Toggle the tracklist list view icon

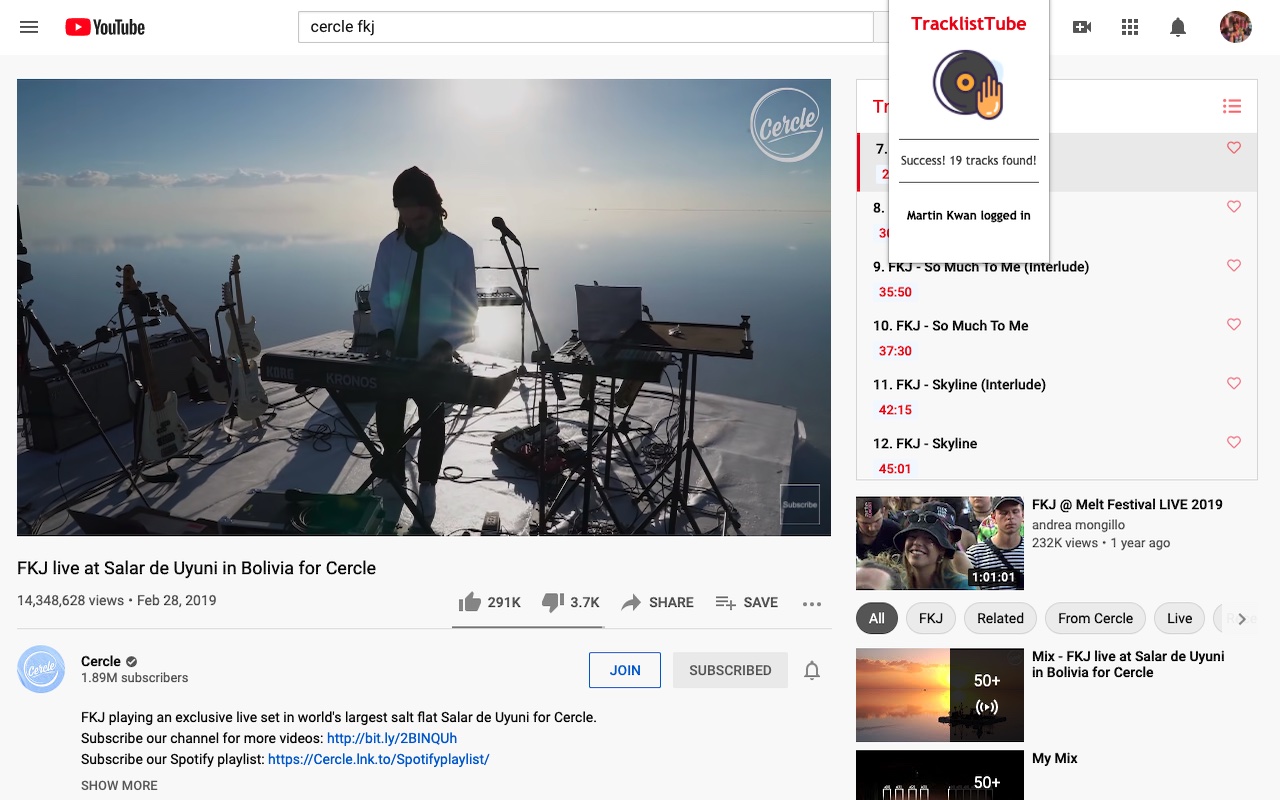(1232, 106)
